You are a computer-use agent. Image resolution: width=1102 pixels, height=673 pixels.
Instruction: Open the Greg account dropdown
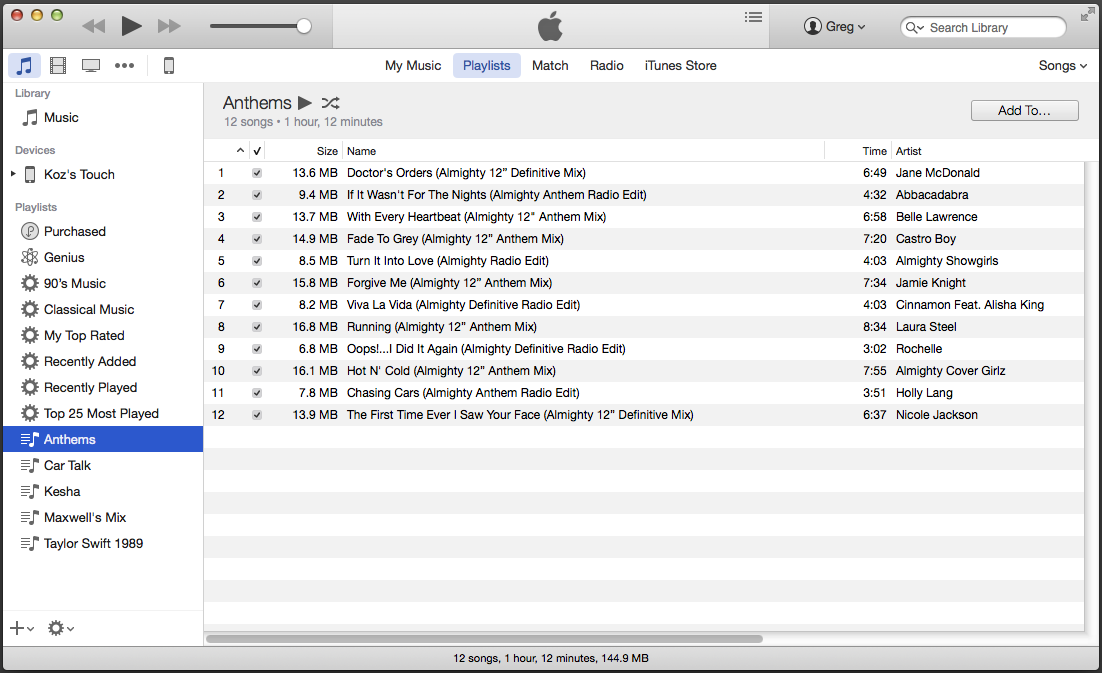834,26
